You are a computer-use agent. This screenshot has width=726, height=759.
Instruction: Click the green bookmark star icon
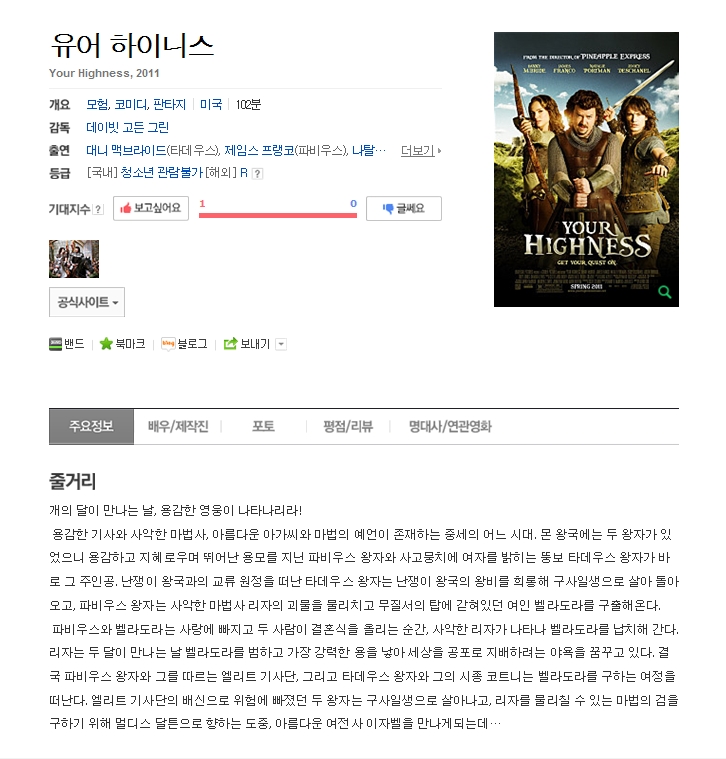pyautogui.click(x=106, y=344)
